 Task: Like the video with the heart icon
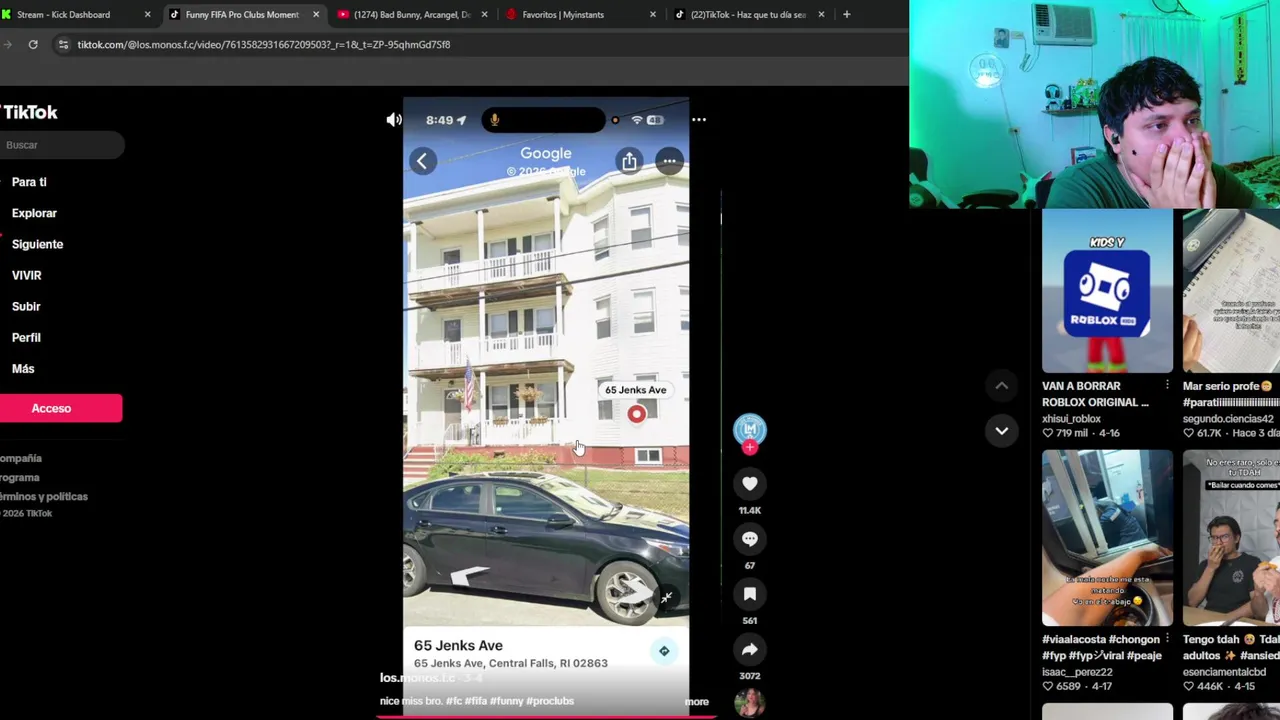coord(749,484)
